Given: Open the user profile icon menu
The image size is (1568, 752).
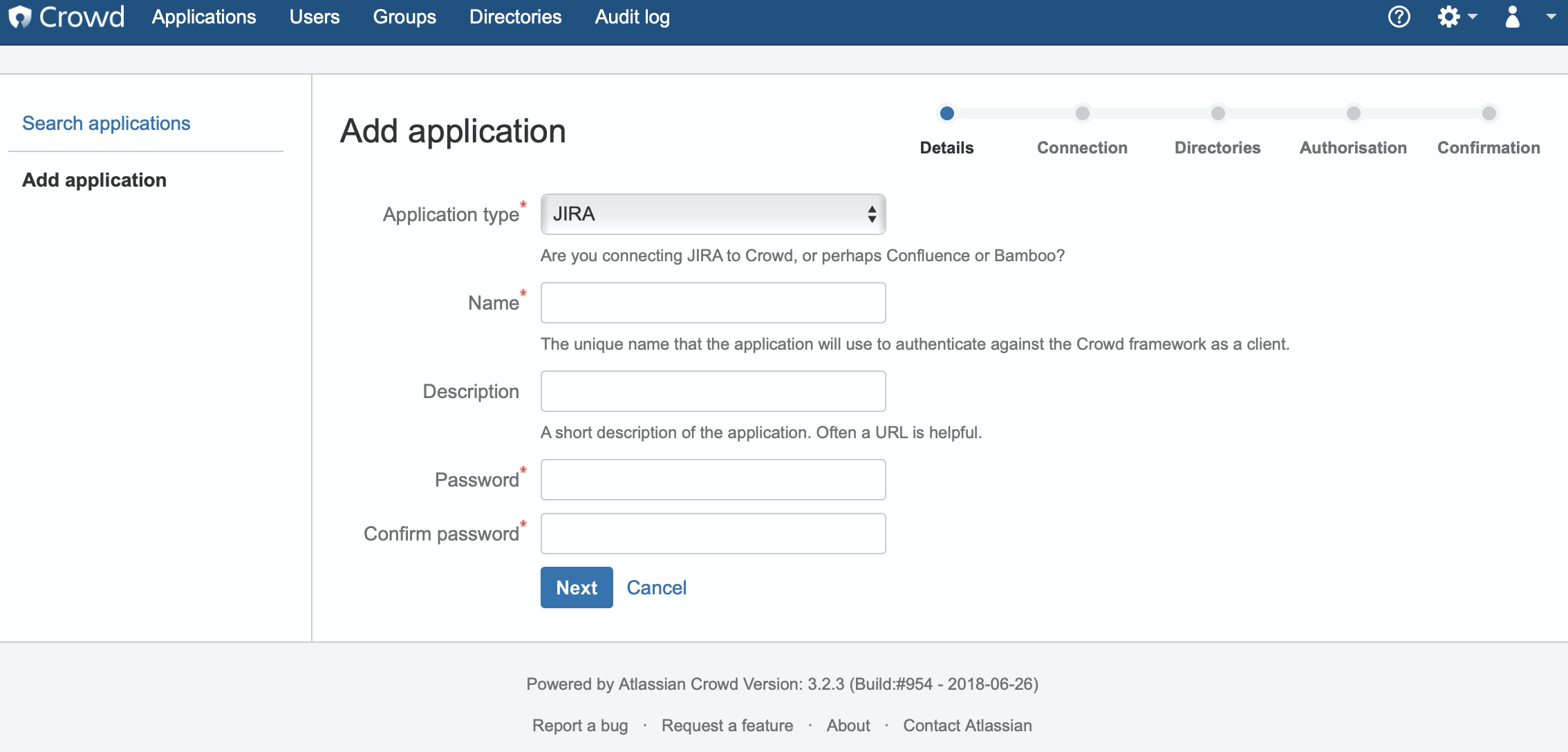Looking at the screenshot, I should (1512, 16).
